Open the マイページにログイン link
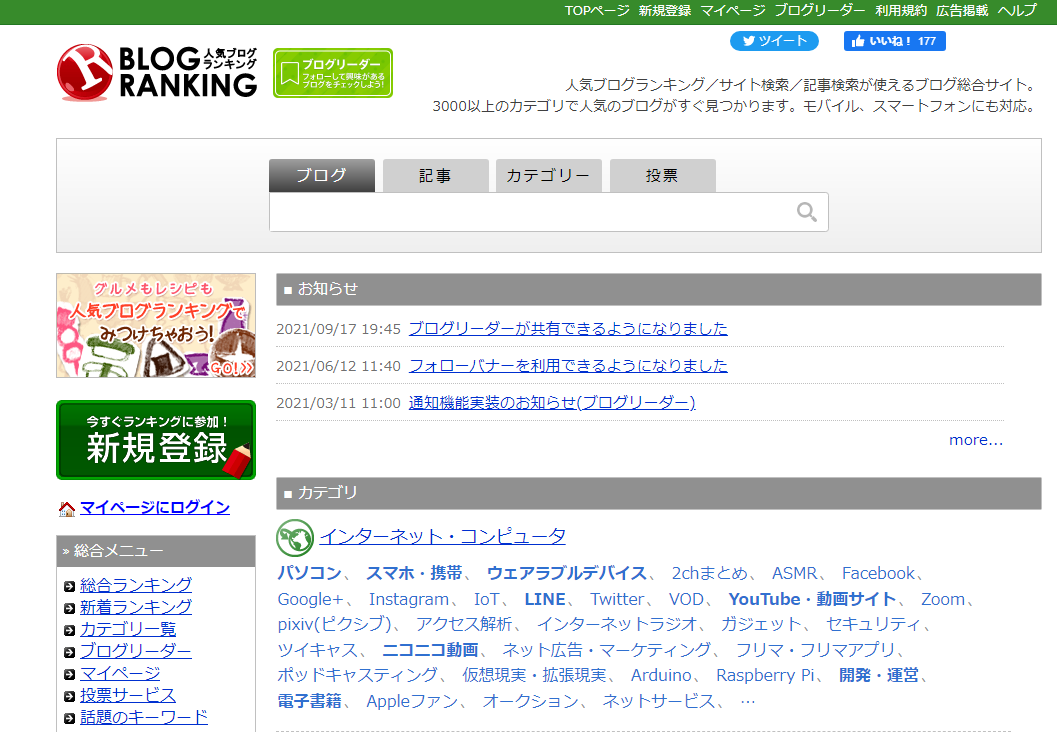This screenshot has height=732, width=1057. pyautogui.click(x=155, y=508)
